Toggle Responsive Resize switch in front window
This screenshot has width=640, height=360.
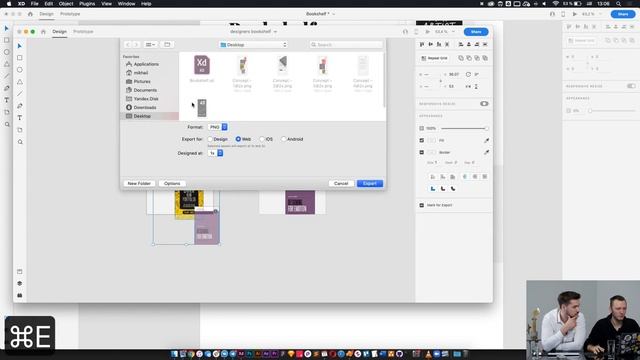pos(484,104)
